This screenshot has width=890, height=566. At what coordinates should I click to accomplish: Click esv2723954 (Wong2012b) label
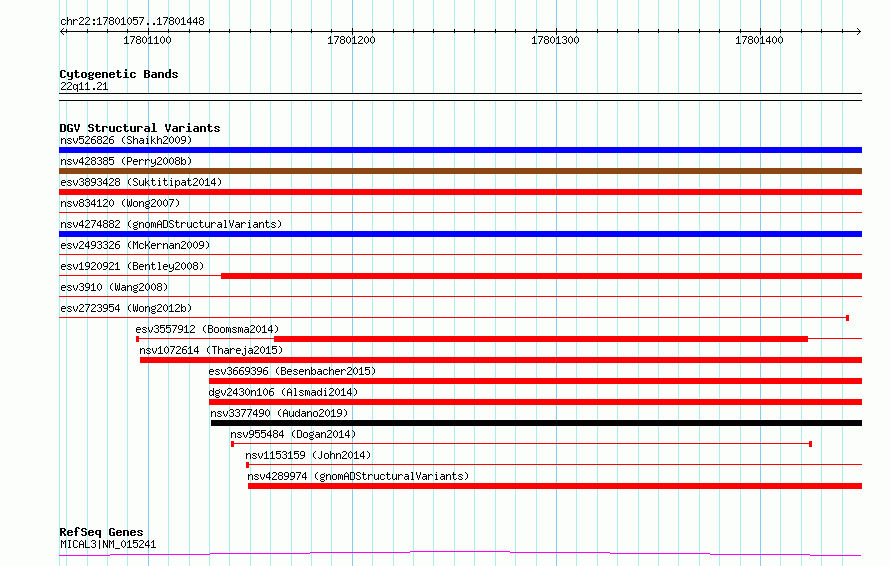(126, 308)
